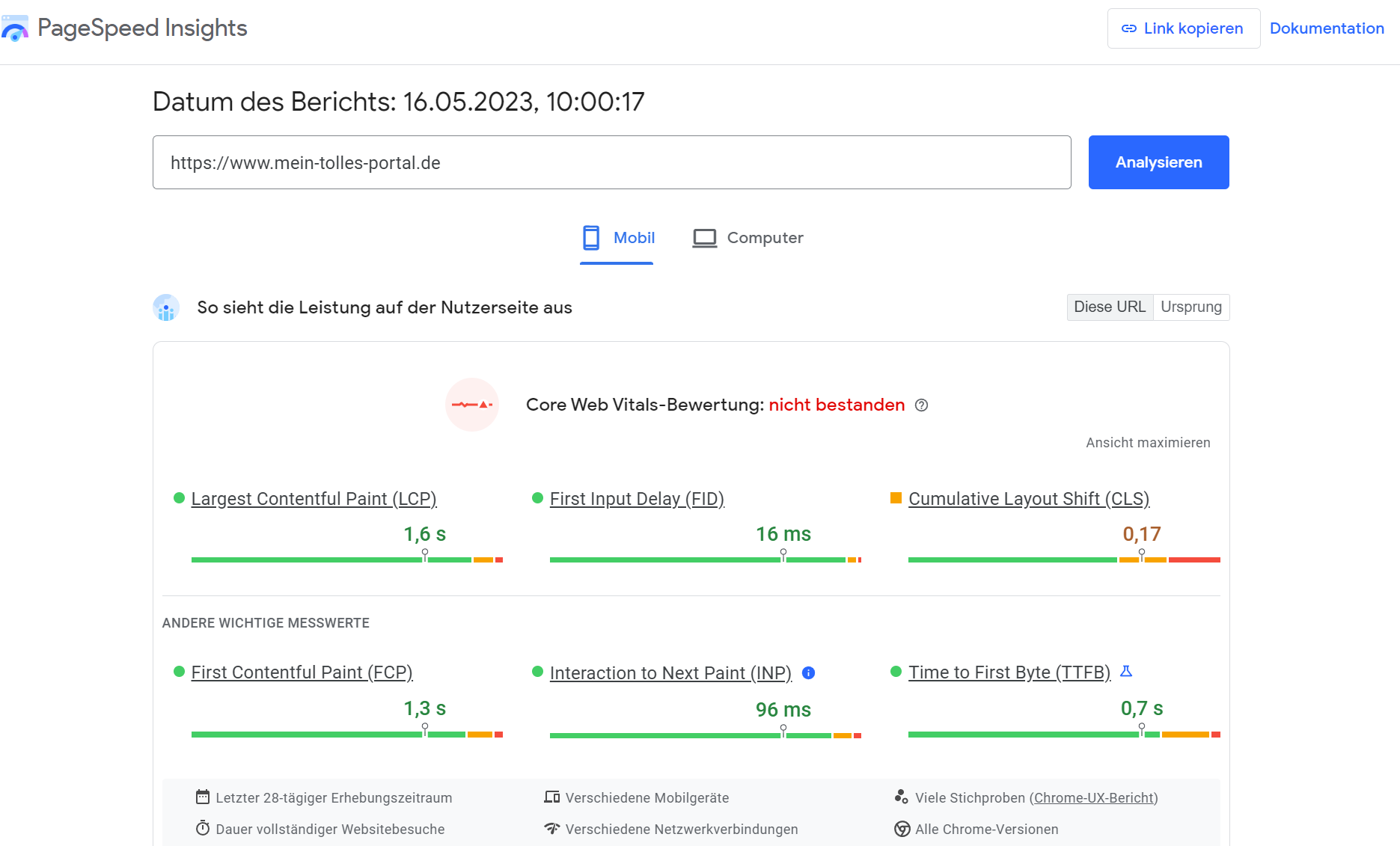The height and width of the screenshot is (846, 1400).
Task: Click the TTFB value 0,7 s
Action: [1142, 708]
